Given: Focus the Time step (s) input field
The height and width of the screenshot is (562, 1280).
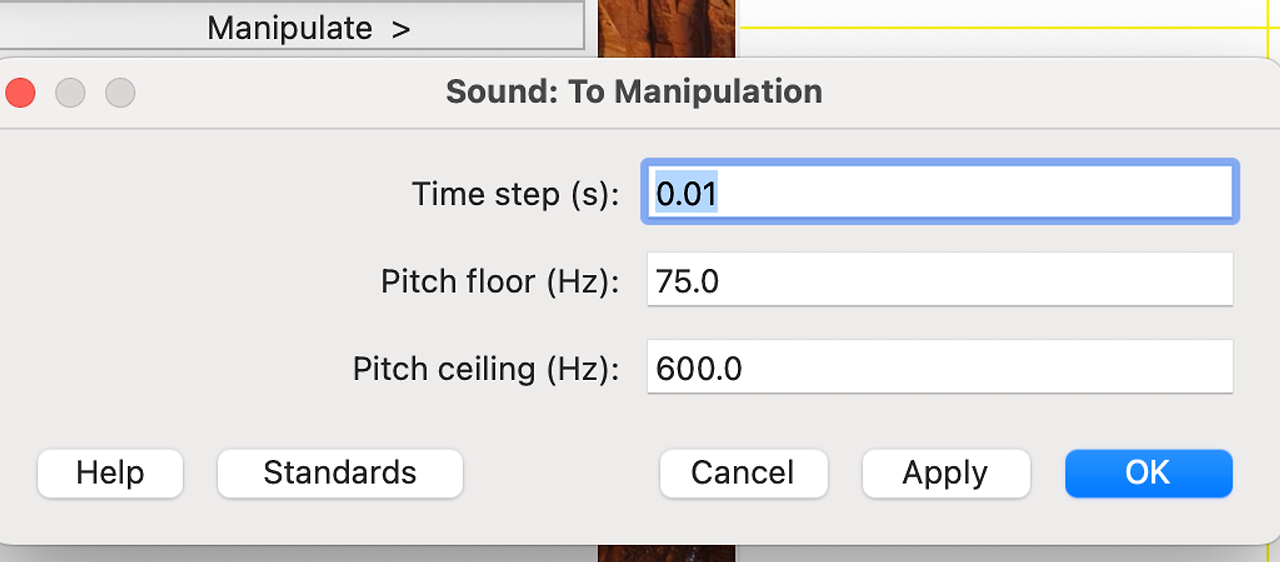Looking at the screenshot, I should point(940,192).
